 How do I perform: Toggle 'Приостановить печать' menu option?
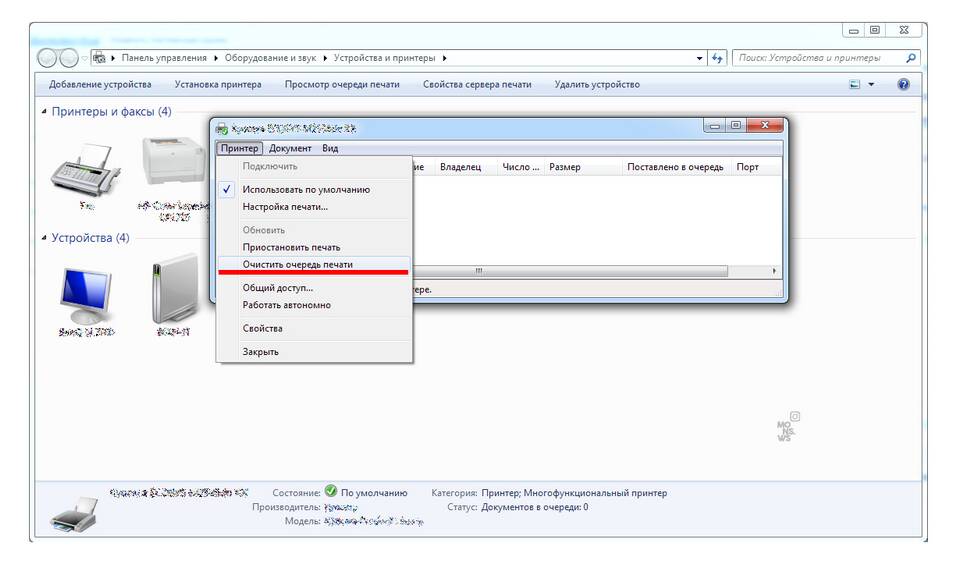pos(291,247)
